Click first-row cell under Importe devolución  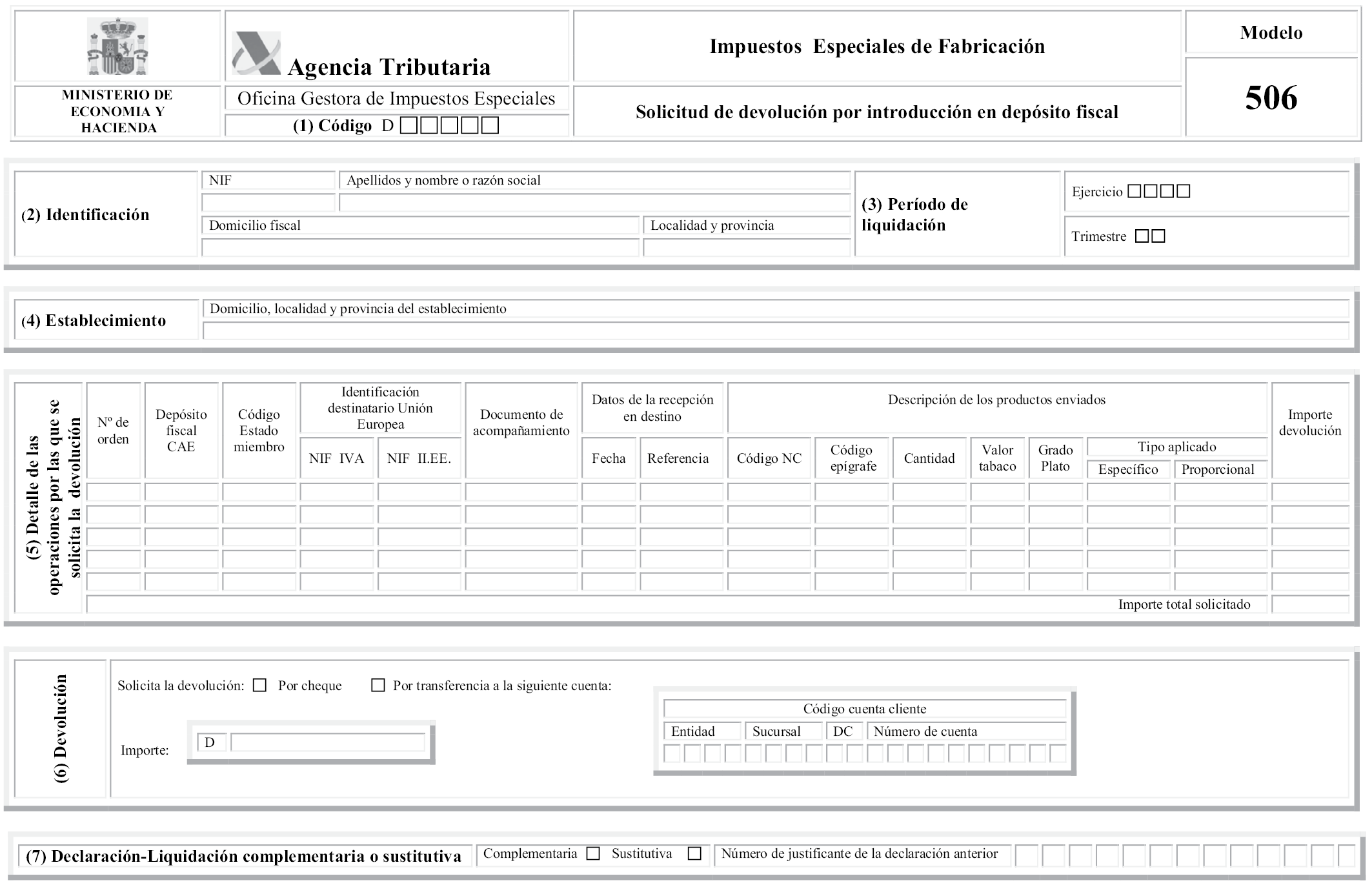[1310, 492]
